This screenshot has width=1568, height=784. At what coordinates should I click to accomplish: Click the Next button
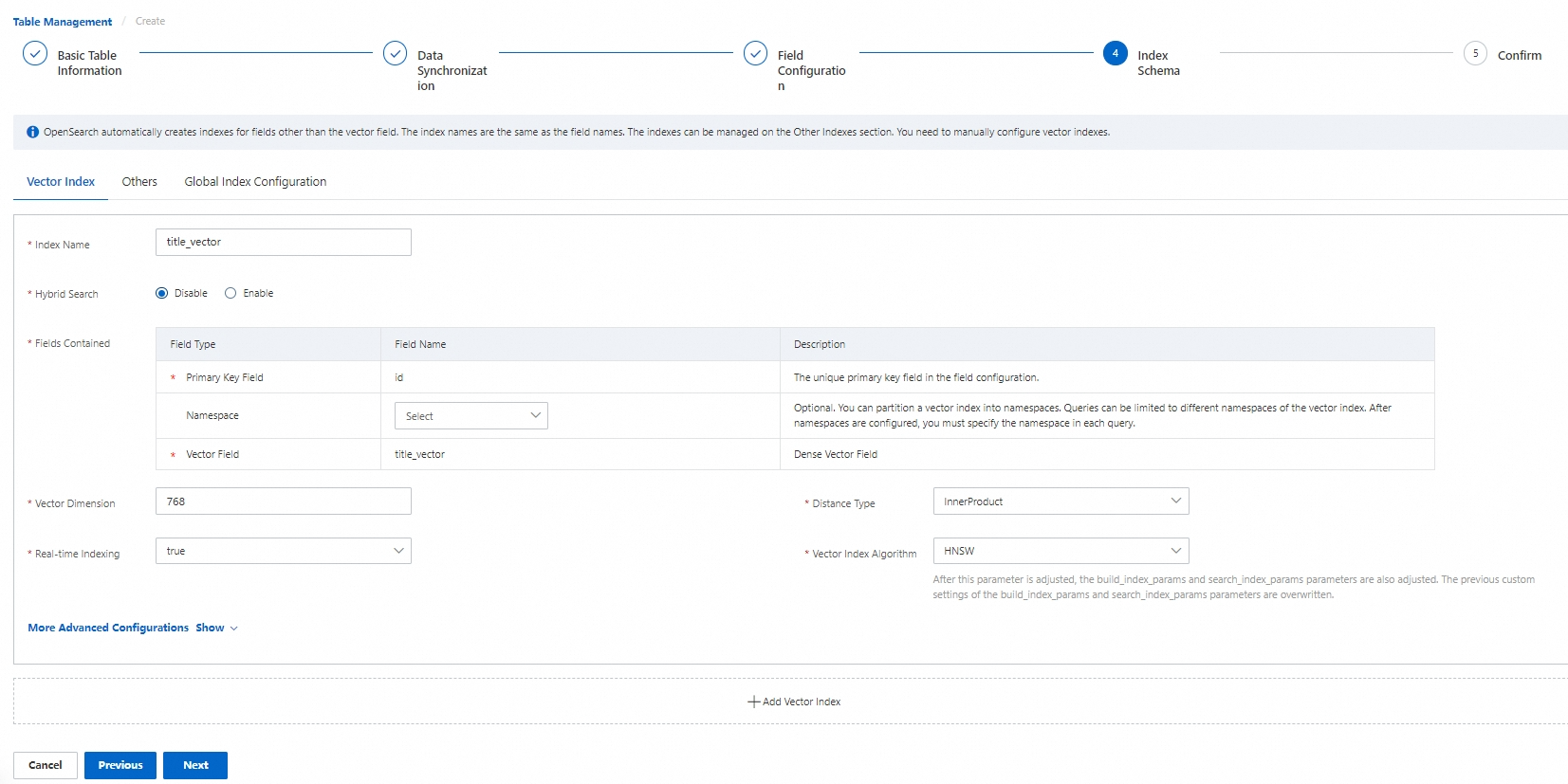tap(195, 765)
